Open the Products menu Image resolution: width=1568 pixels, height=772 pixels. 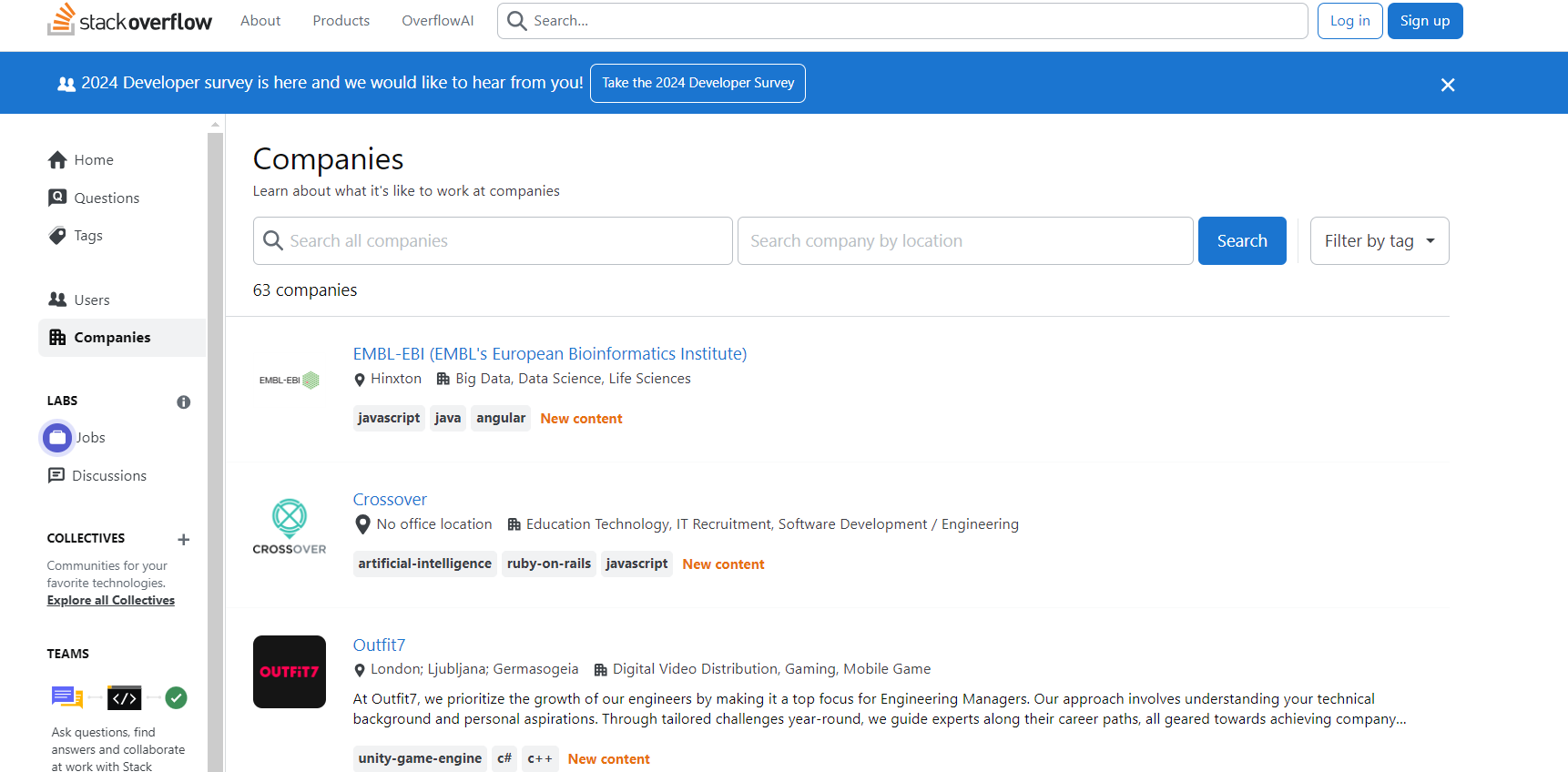[x=341, y=21]
